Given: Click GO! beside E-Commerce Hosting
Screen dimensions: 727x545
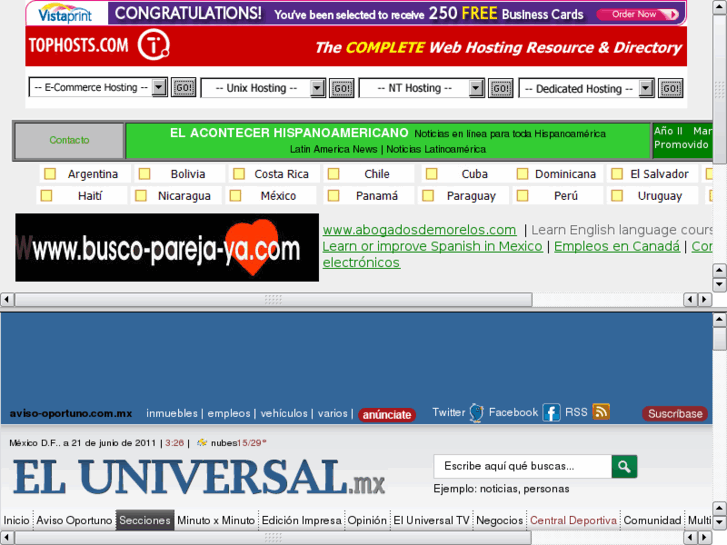Looking at the screenshot, I should click(184, 88).
